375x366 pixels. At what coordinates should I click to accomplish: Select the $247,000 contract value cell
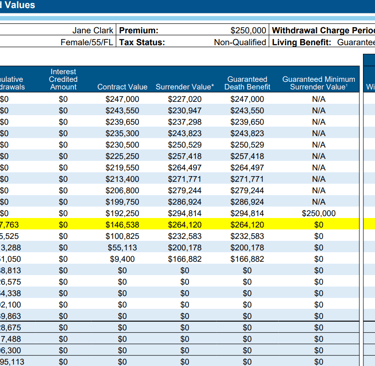[x=122, y=99]
